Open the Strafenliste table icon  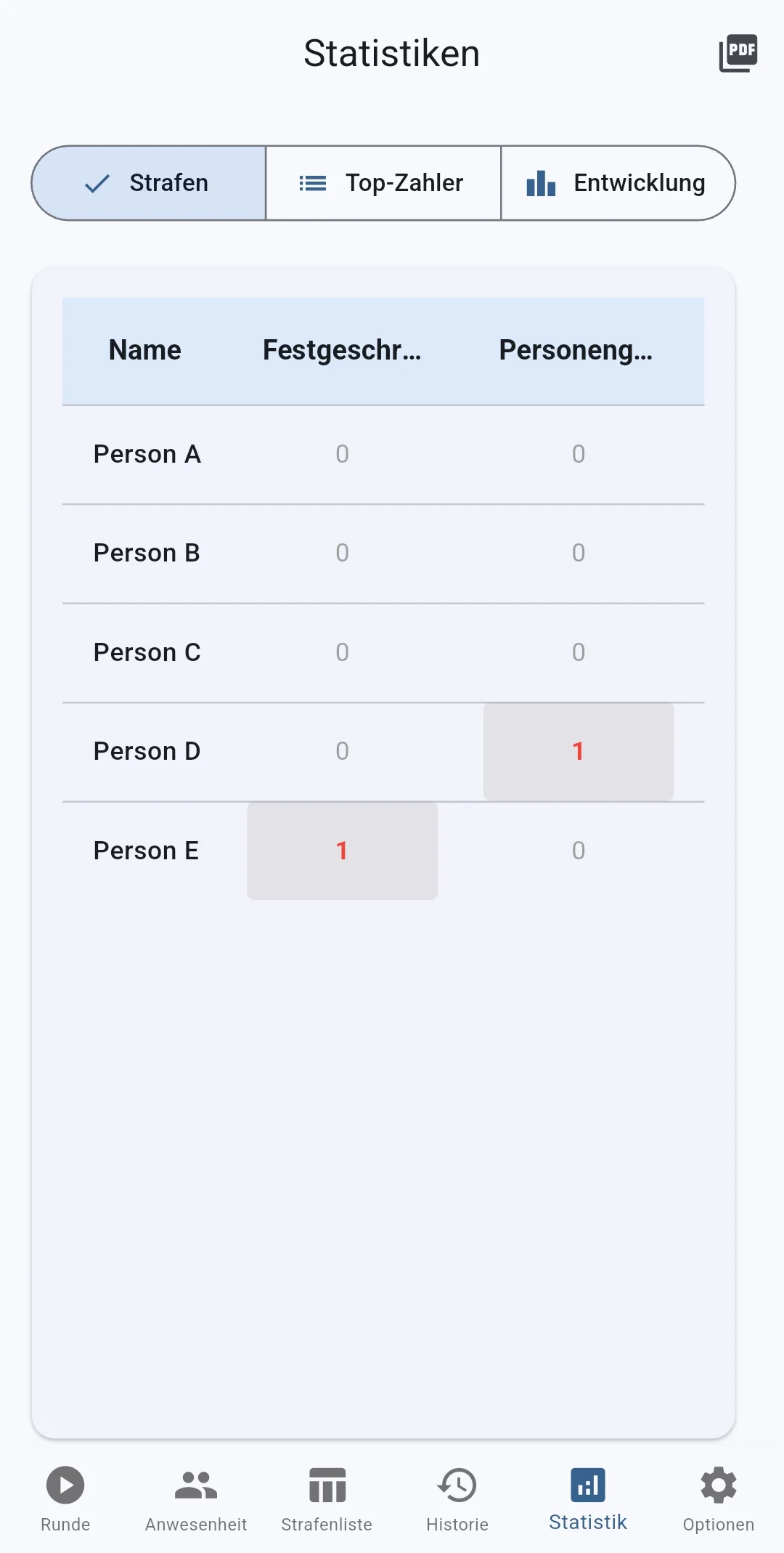[x=327, y=1485]
